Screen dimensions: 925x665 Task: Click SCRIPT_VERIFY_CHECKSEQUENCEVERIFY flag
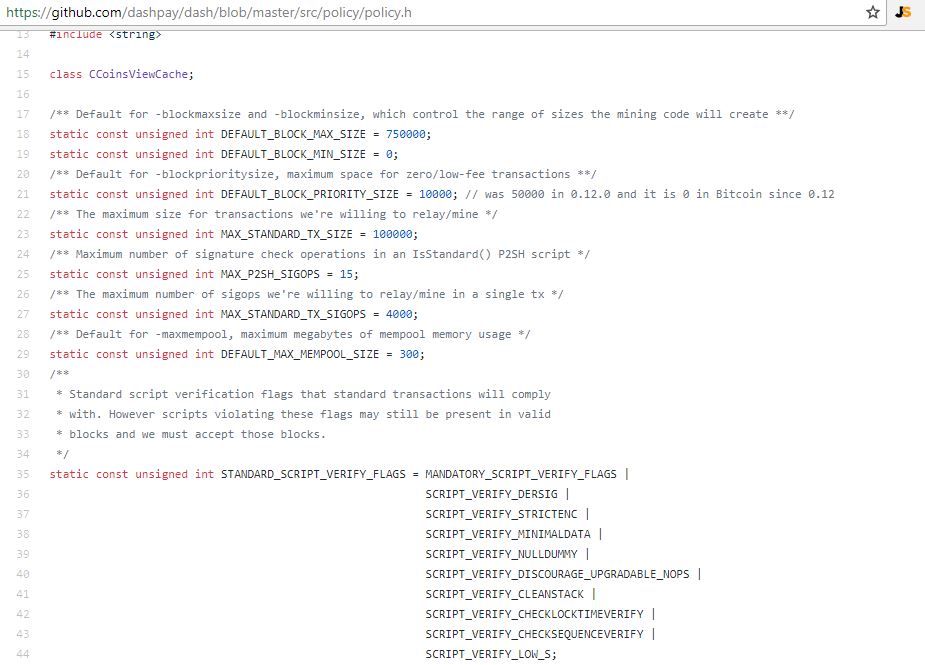tap(534, 634)
